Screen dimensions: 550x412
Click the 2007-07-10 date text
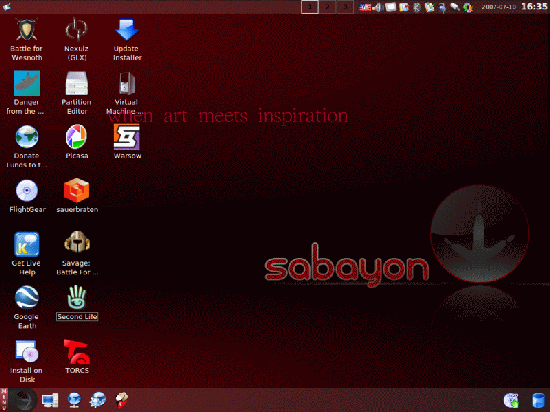(498, 7)
